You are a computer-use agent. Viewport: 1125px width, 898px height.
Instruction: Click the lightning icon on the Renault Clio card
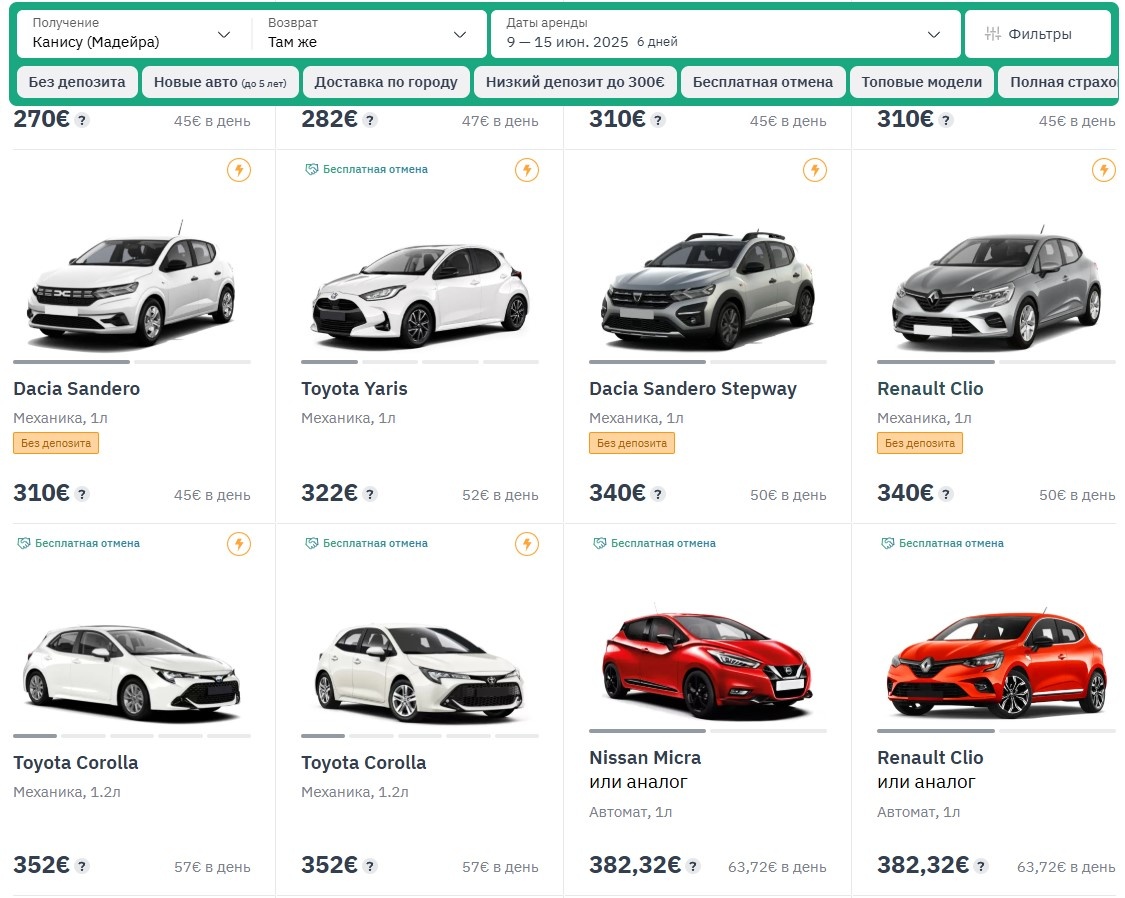[1103, 170]
